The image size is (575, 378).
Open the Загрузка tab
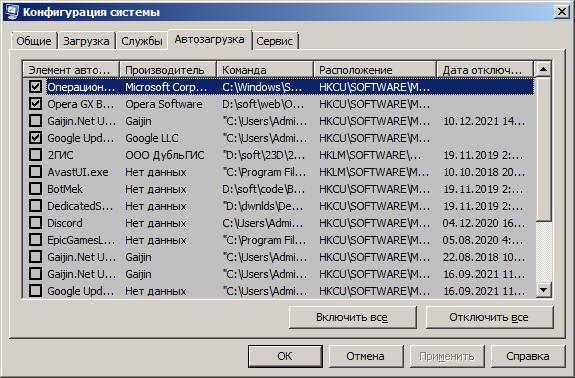tap(86, 41)
